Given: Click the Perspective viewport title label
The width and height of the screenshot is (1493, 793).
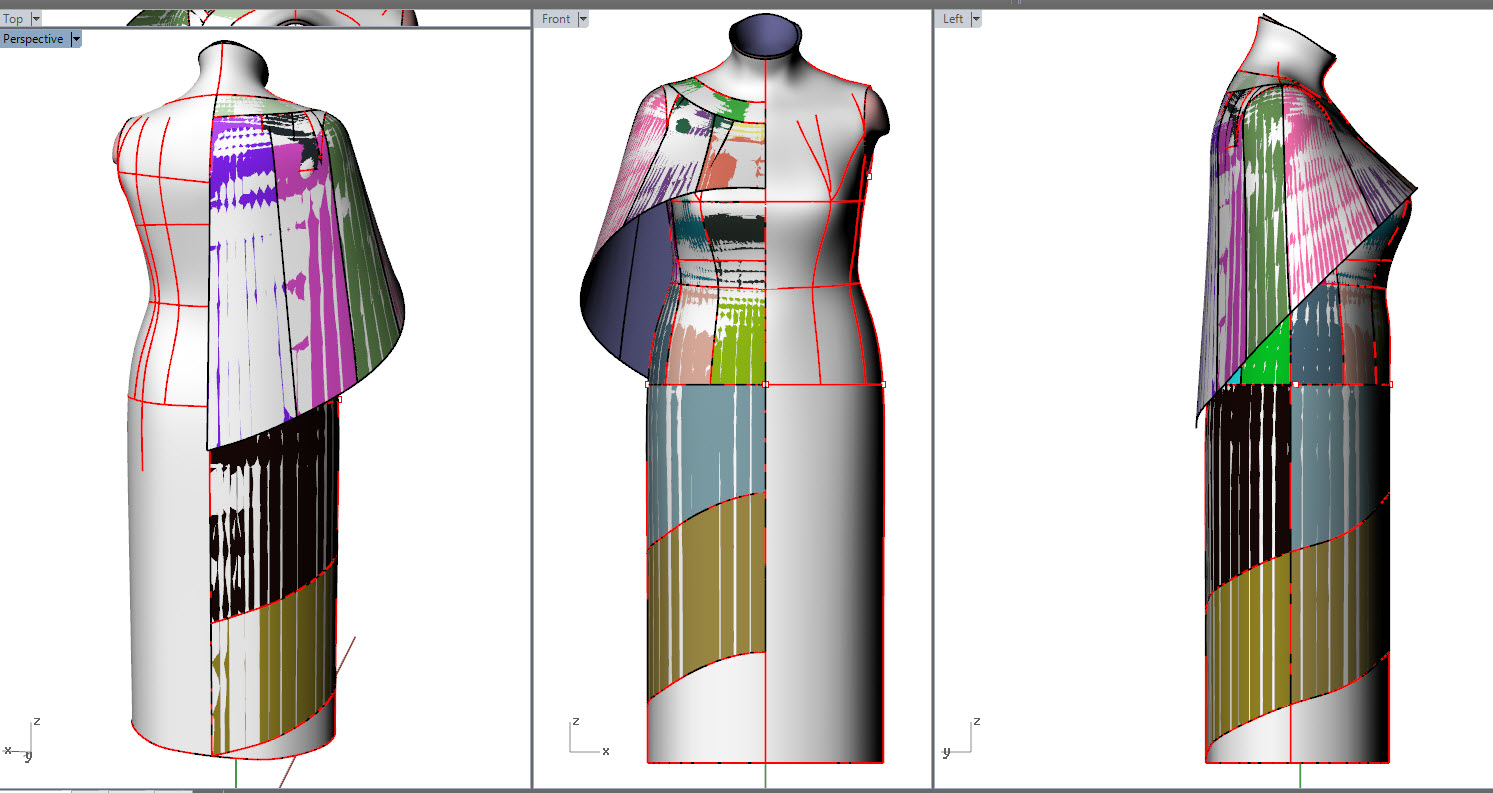Looking at the screenshot, I should coord(33,39).
